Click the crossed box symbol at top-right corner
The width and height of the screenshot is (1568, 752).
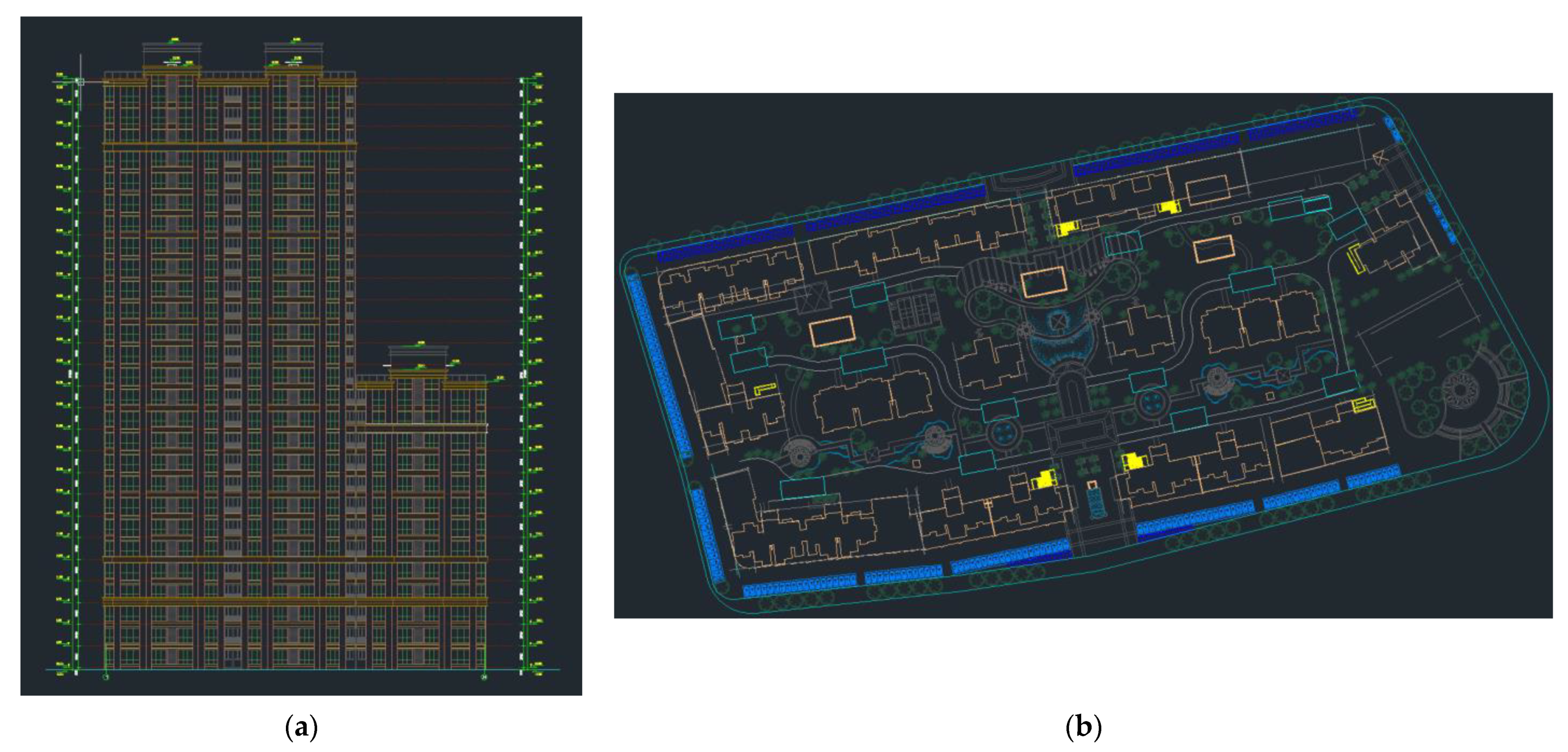(1380, 158)
